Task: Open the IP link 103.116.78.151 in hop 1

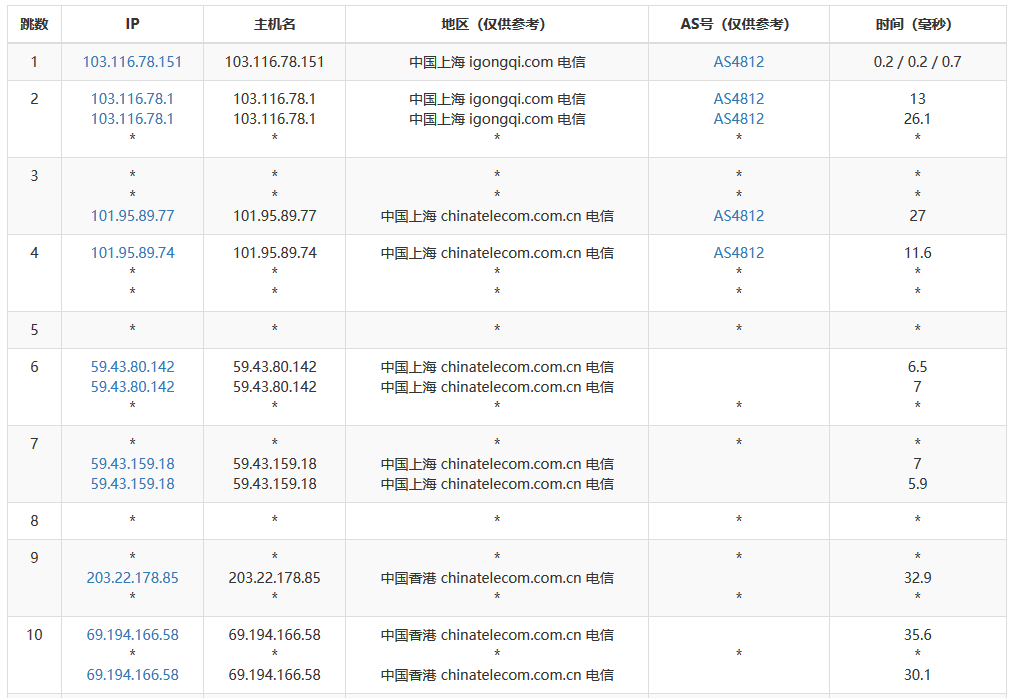Action: point(132,62)
